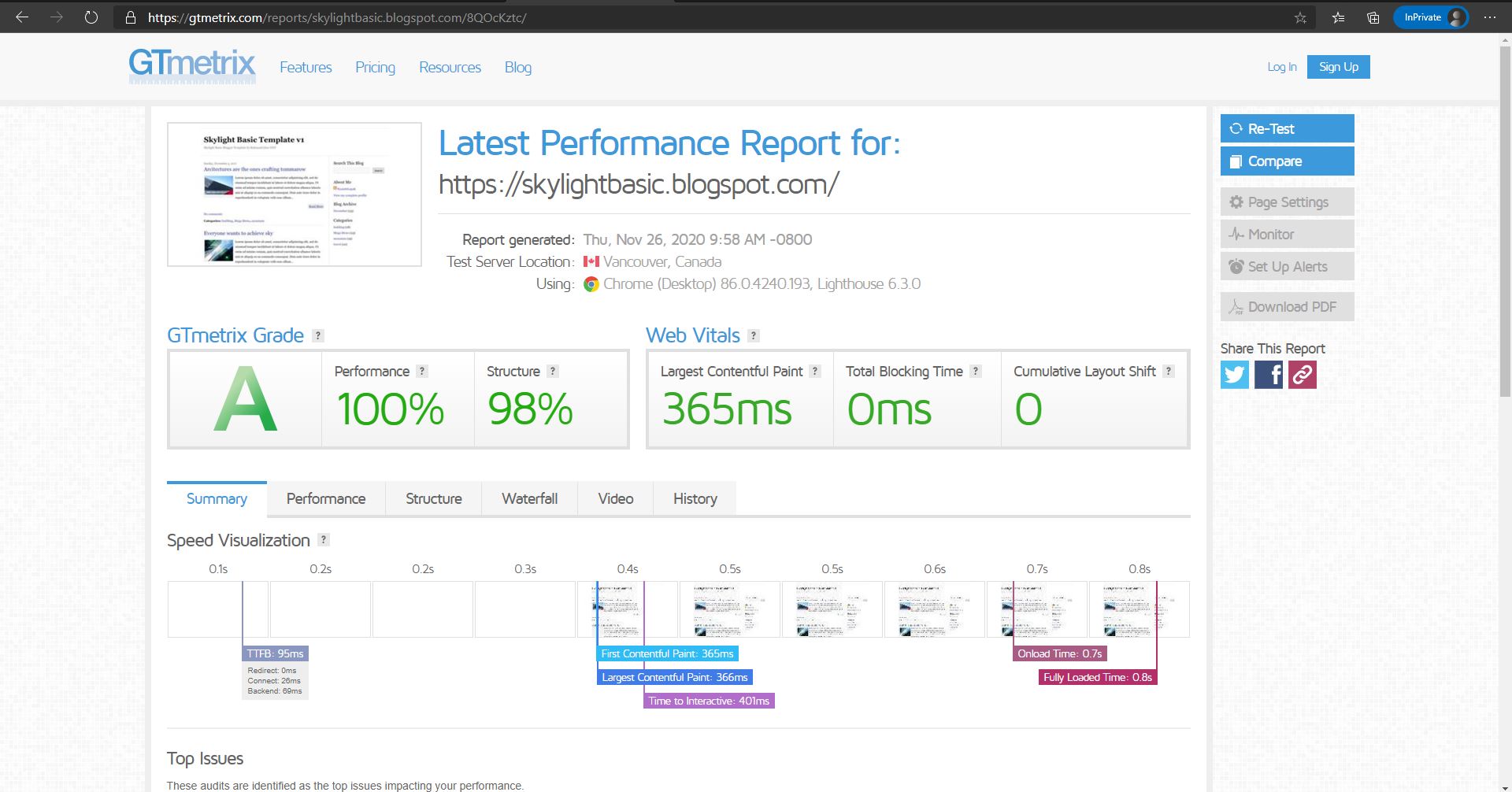The width and height of the screenshot is (1512, 792).
Task: Share report on Facebook
Action: point(1269,375)
